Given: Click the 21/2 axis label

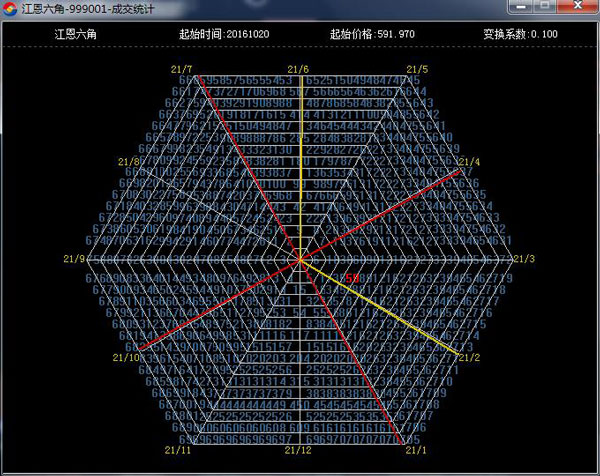Looking at the screenshot, I should coord(469,357).
